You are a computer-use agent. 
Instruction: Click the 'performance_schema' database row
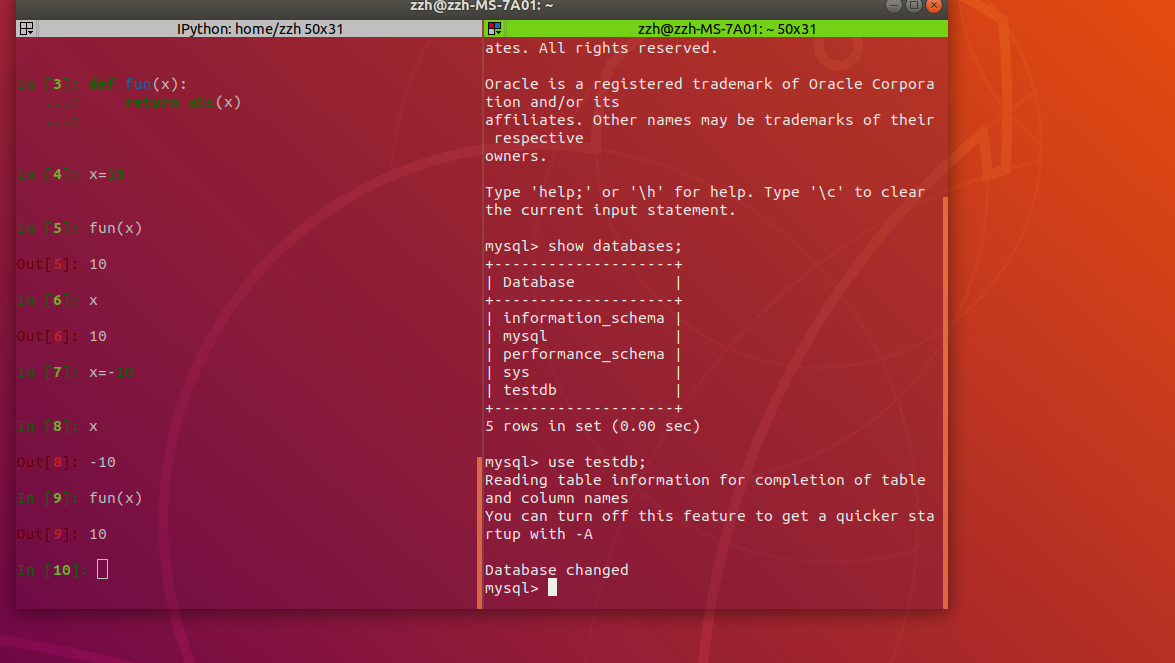click(x=584, y=354)
